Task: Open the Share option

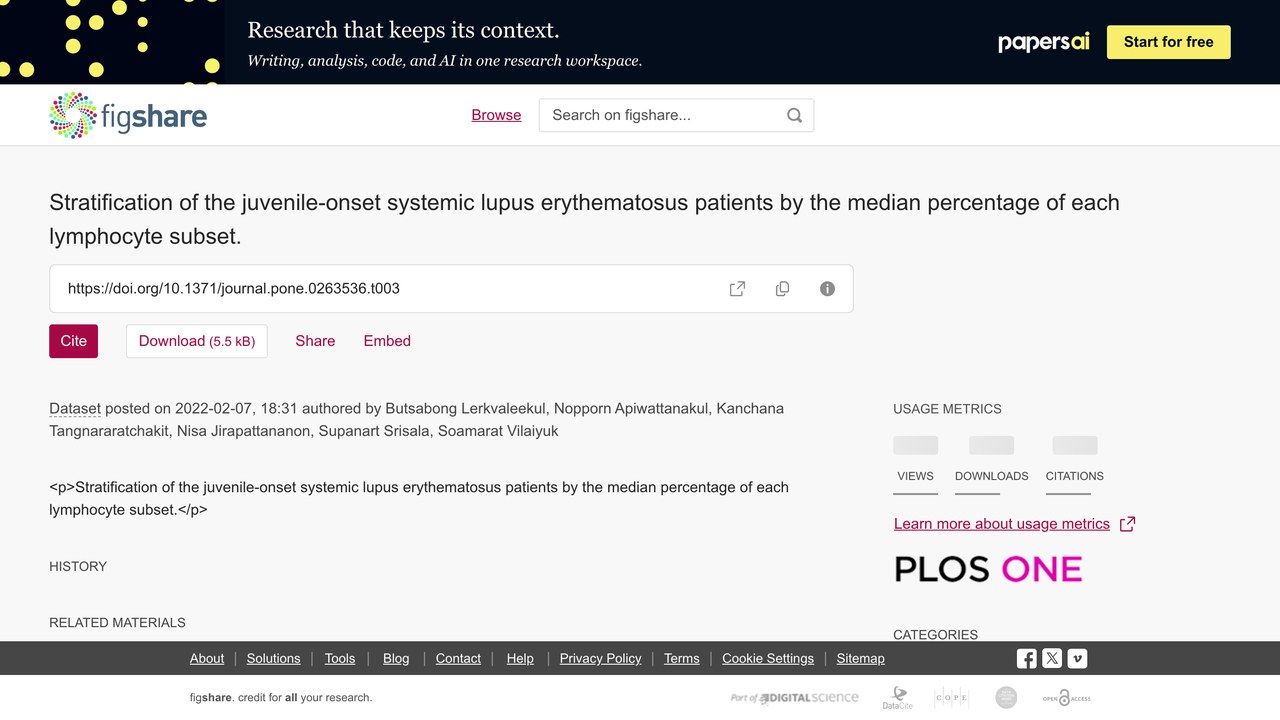Action: click(x=315, y=341)
